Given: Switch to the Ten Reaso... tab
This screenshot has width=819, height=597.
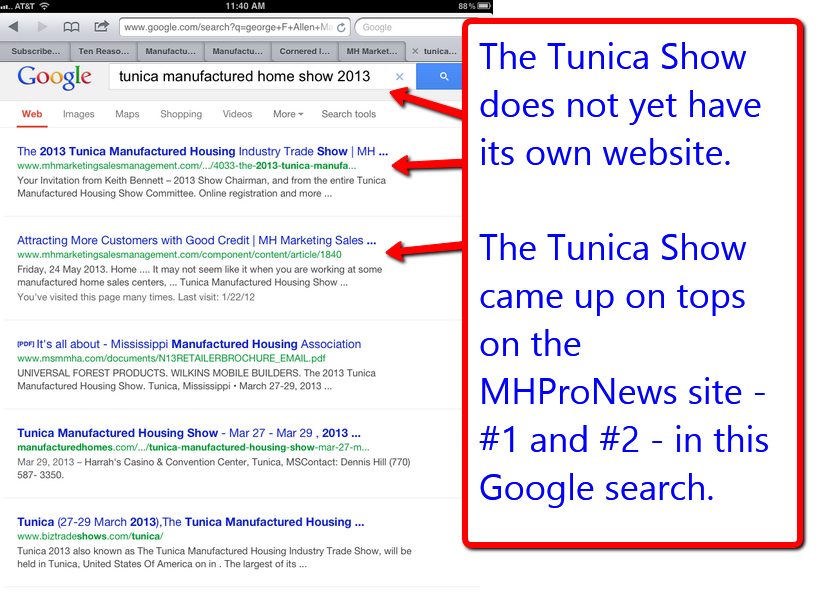Looking at the screenshot, I should pyautogui.click(x=103, y=51).
